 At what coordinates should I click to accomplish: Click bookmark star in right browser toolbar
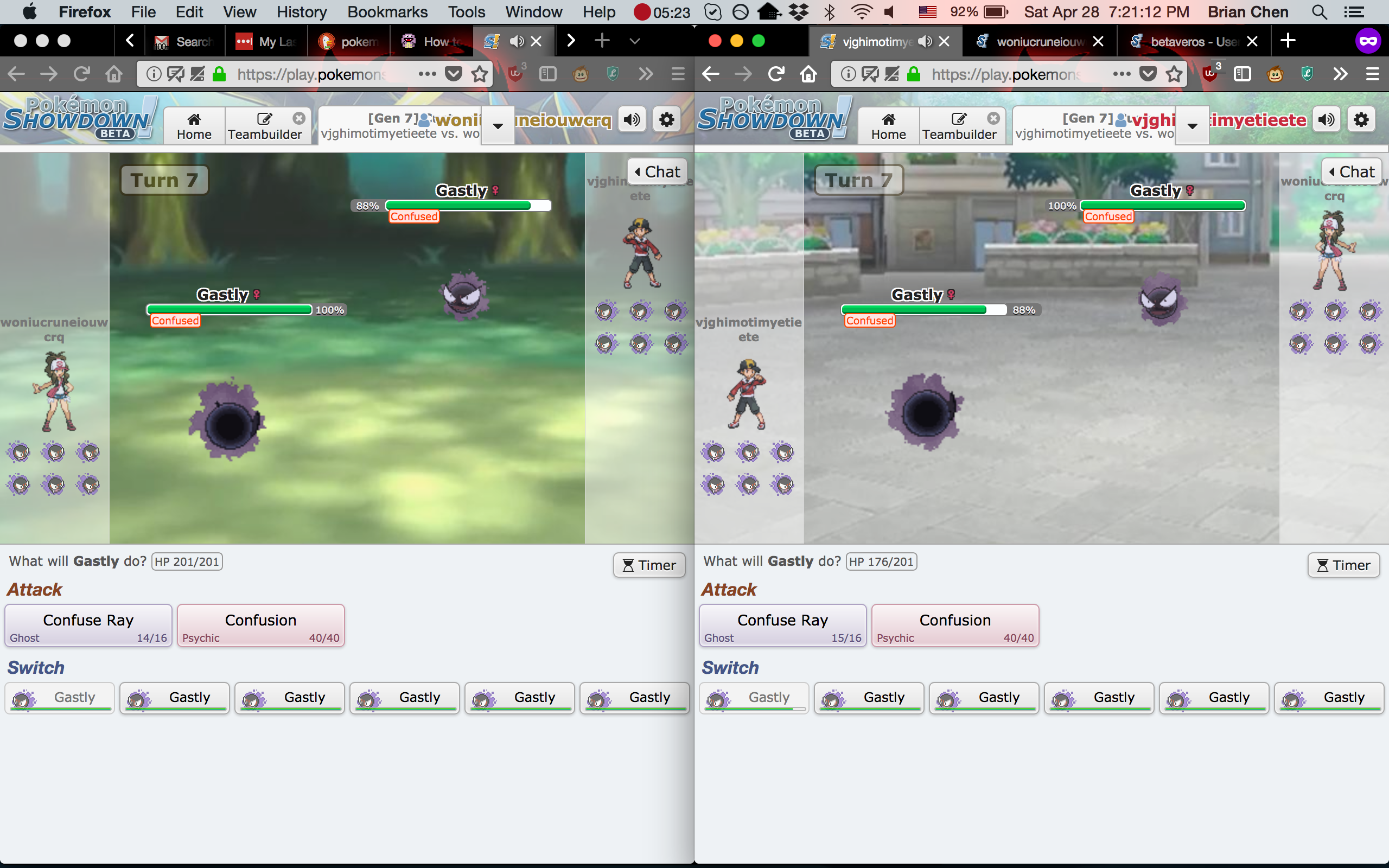[x=1174, y=74]
